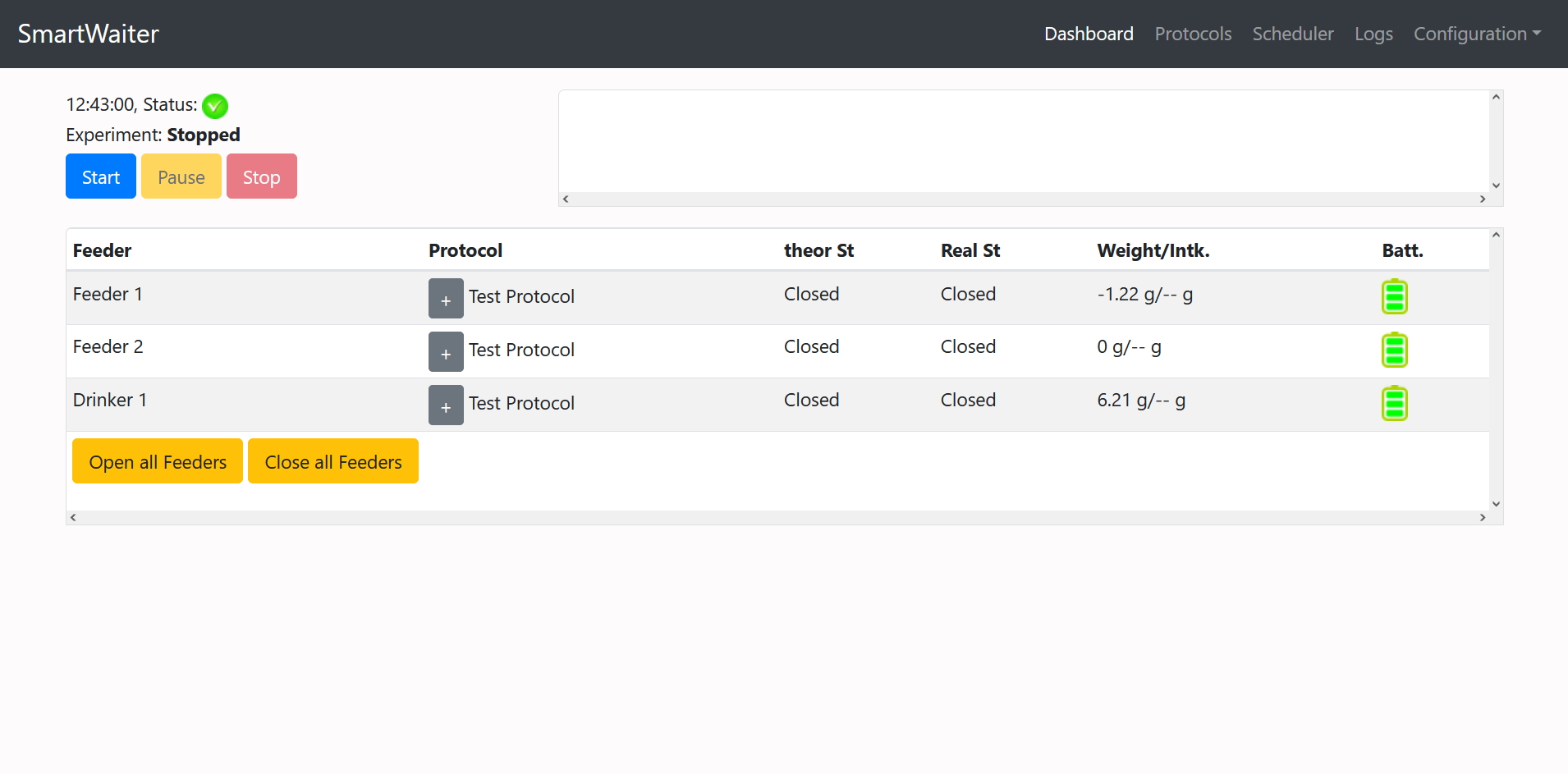View the Logs page

pyautogui.click(x=1373, y=34)
